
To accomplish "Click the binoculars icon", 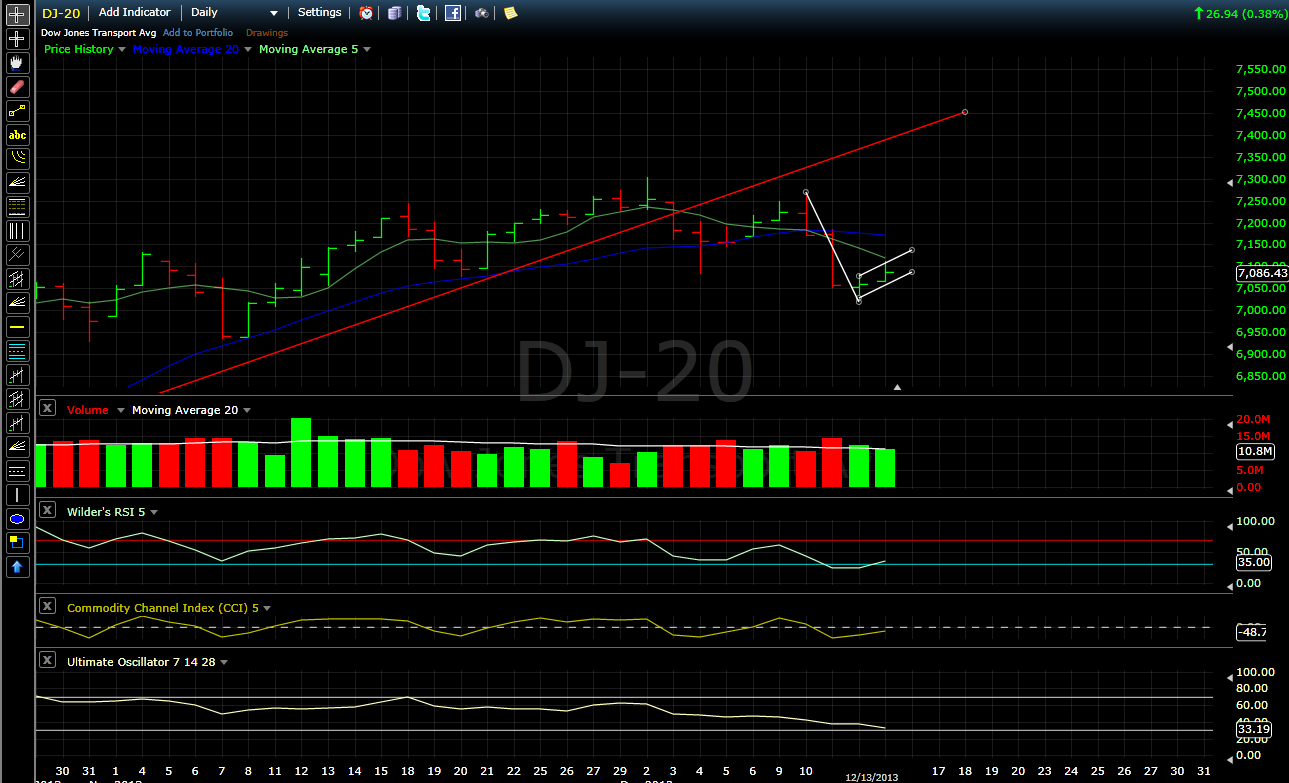I will coord(482,13).
